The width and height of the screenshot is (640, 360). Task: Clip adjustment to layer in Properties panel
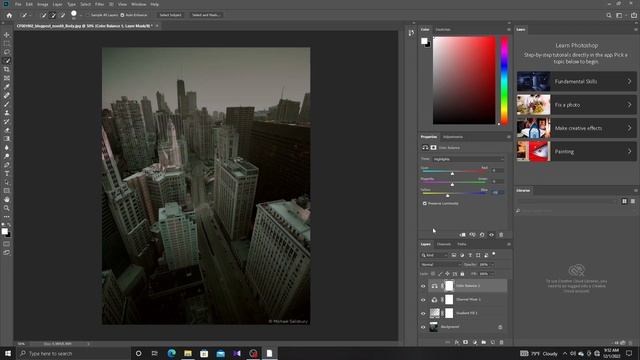(462, 235)
